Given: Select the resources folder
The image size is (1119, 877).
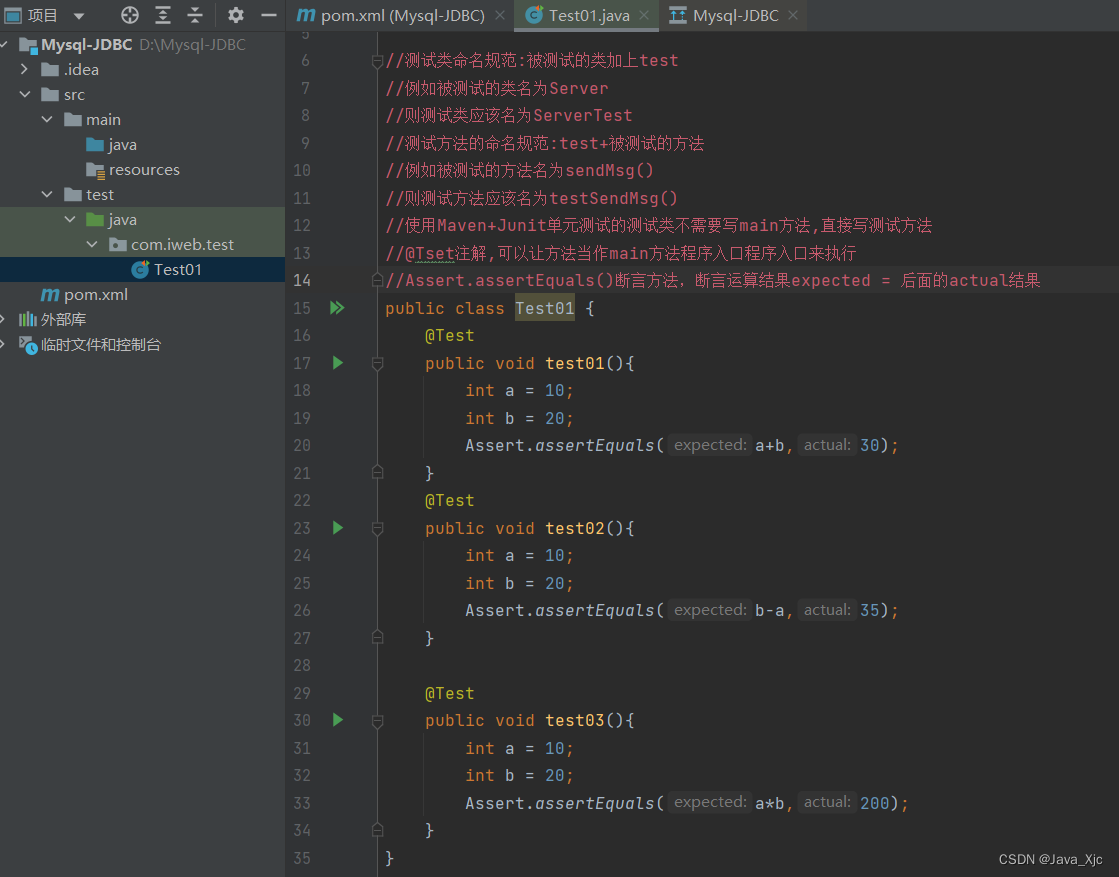Looking at the screenshot, I should [133, 169].
